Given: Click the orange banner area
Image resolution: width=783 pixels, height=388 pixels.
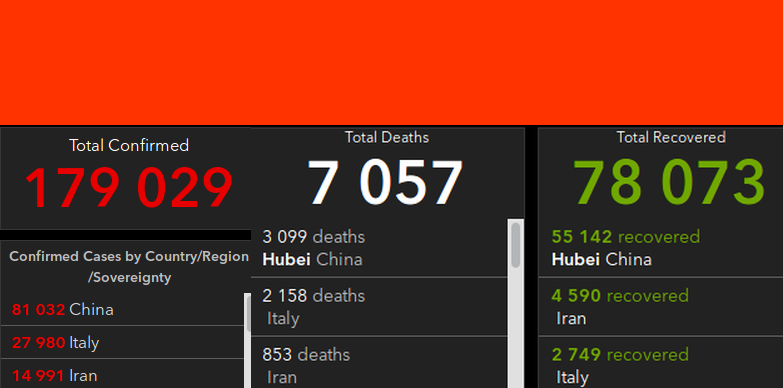Looking at the screenshot, I should click(392, 62).
